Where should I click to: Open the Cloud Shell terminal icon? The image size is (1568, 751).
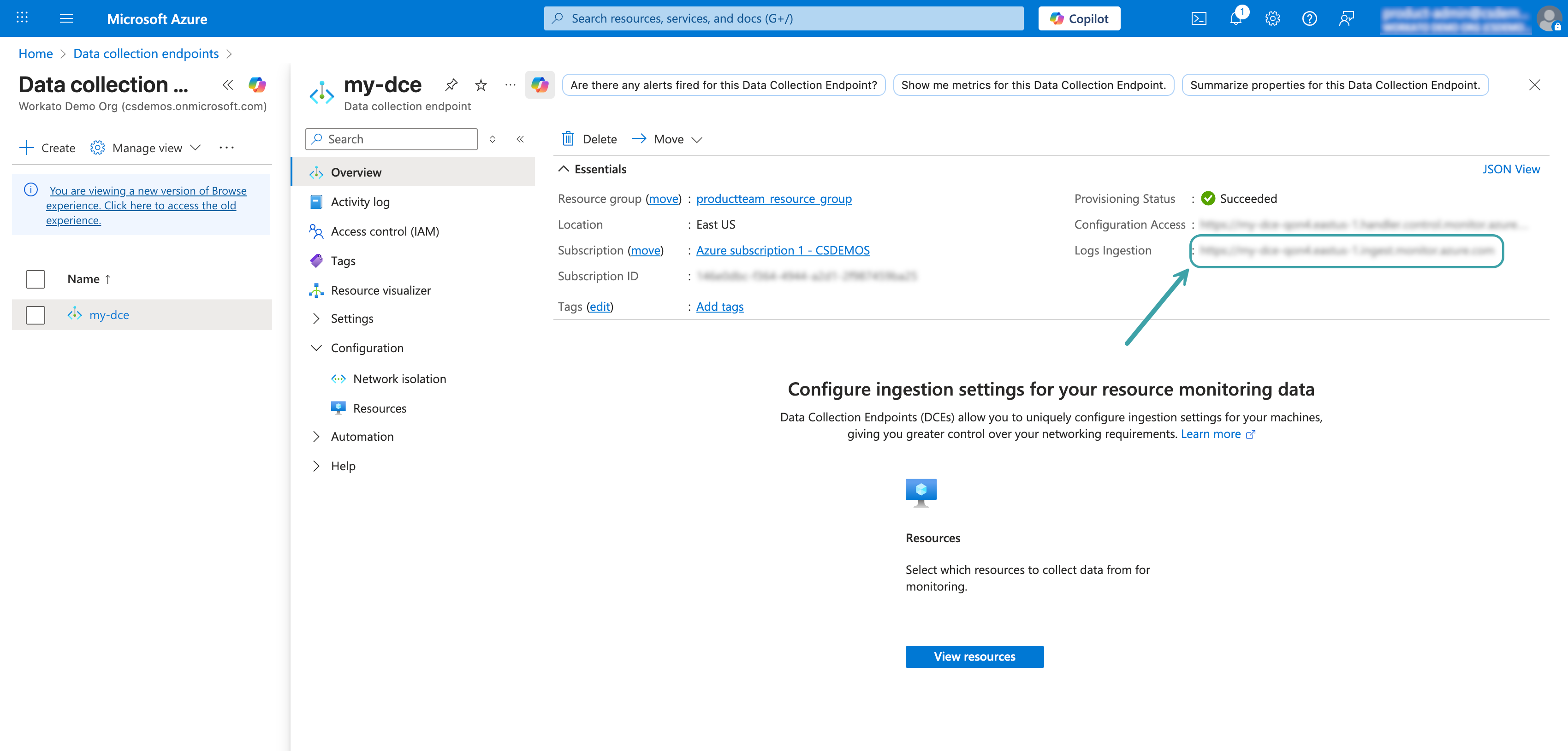coord(1199,18)
